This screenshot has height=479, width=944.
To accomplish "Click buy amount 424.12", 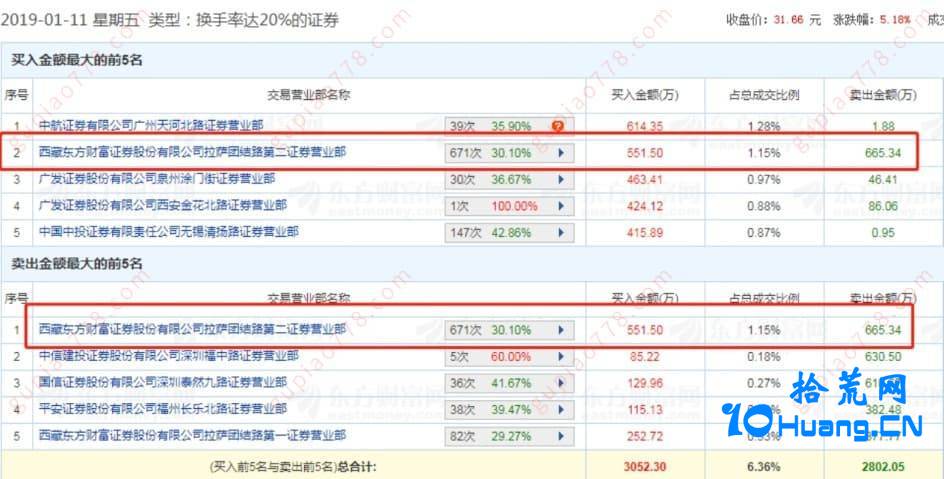I will click(x=645, y=206).
